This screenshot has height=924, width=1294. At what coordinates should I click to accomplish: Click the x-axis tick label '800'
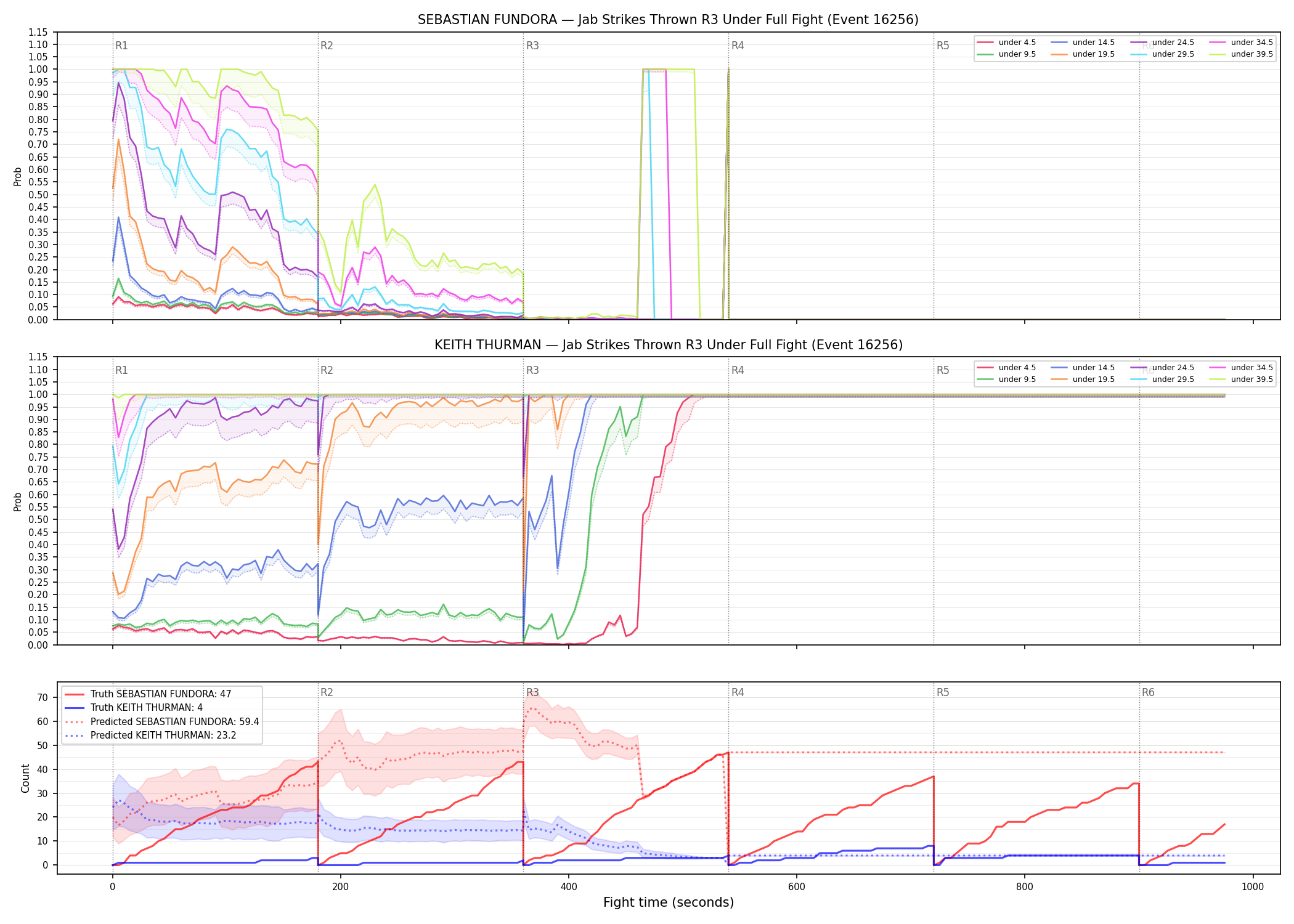pyautogui.click(x=1025, y=887)
